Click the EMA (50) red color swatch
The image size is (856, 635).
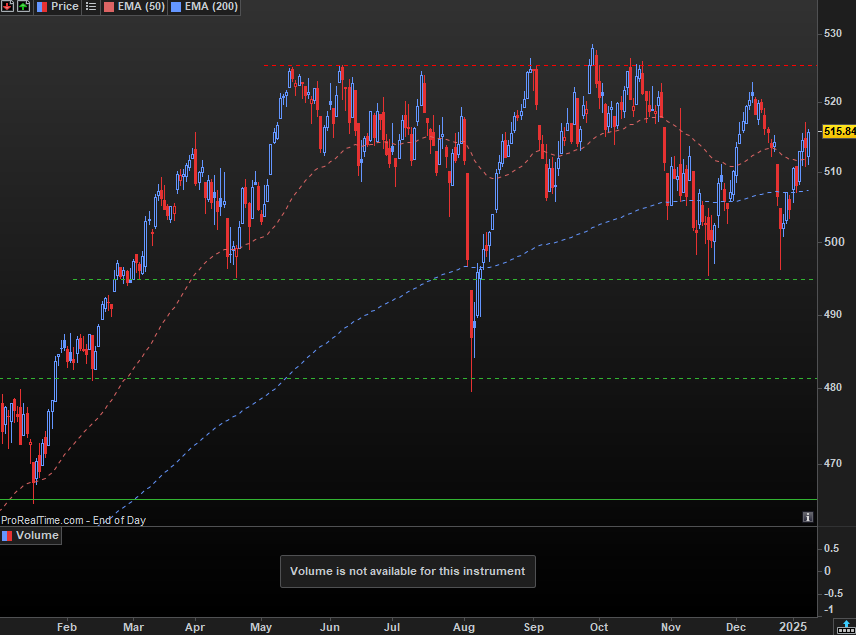click(109, 7)
